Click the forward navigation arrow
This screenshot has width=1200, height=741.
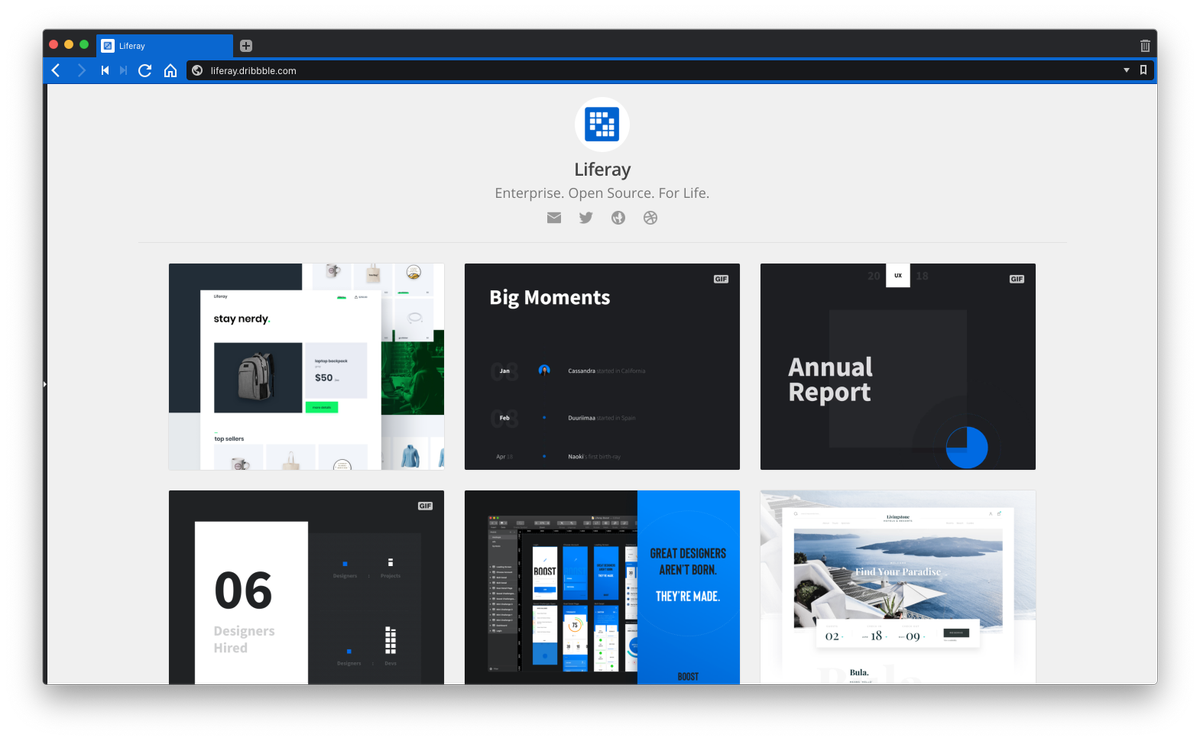pyautogui.click(x=82, y=70)
